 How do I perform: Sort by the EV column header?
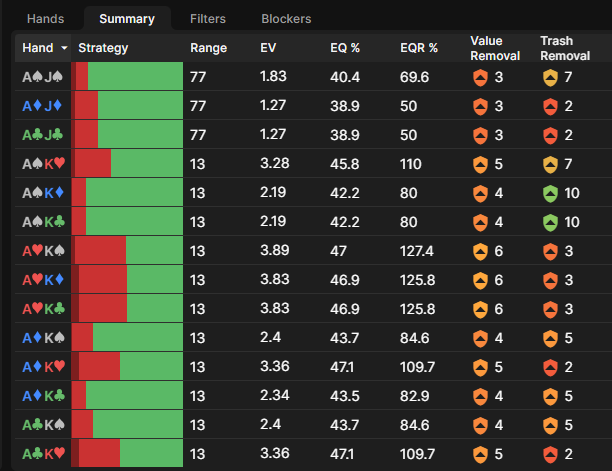(268, 48)
